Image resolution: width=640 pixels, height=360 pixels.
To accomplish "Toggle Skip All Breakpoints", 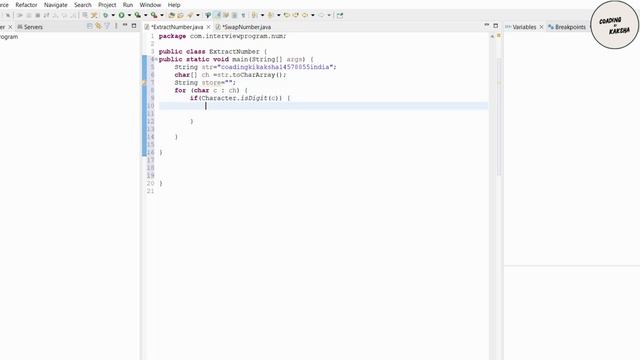I will (8, 15).
